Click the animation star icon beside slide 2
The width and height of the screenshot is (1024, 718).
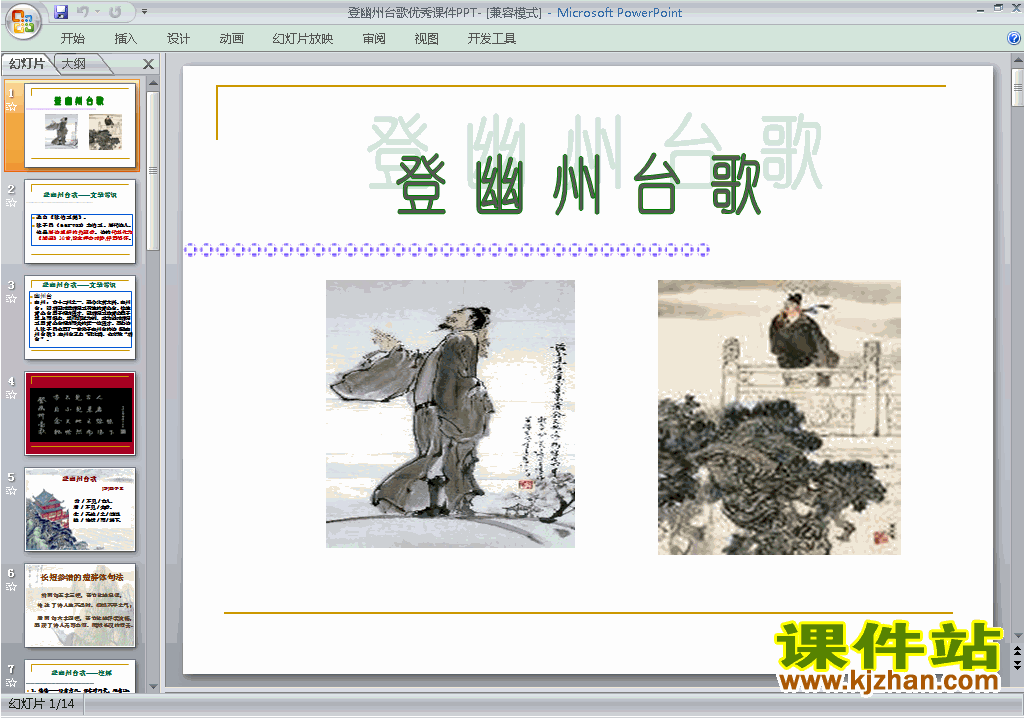(x=11, y=203)
